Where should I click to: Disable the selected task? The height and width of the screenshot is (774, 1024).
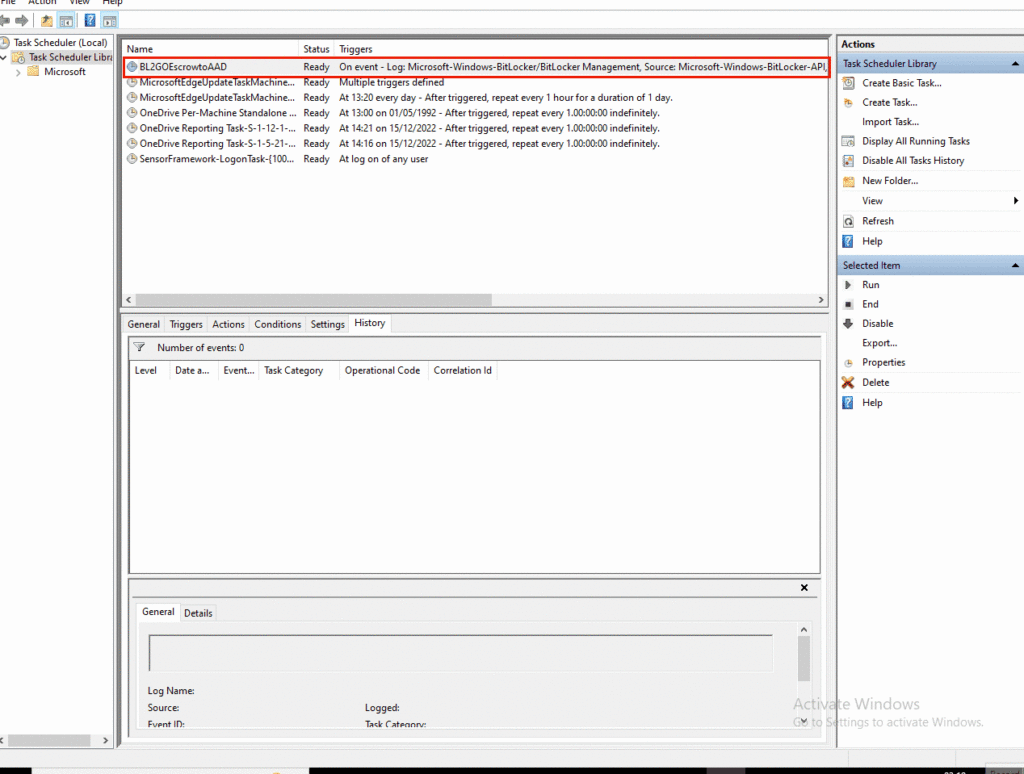coord(877,323)
